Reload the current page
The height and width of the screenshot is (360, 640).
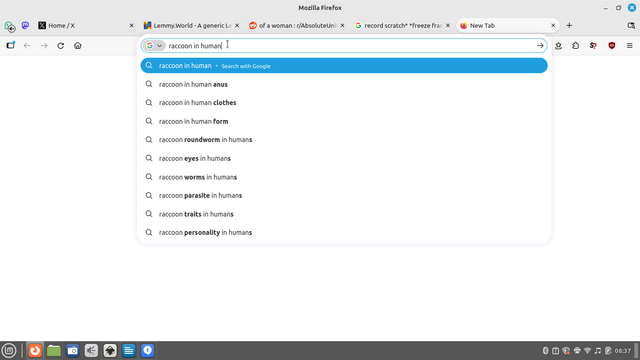pyautogui.click(x=60, y=45)
